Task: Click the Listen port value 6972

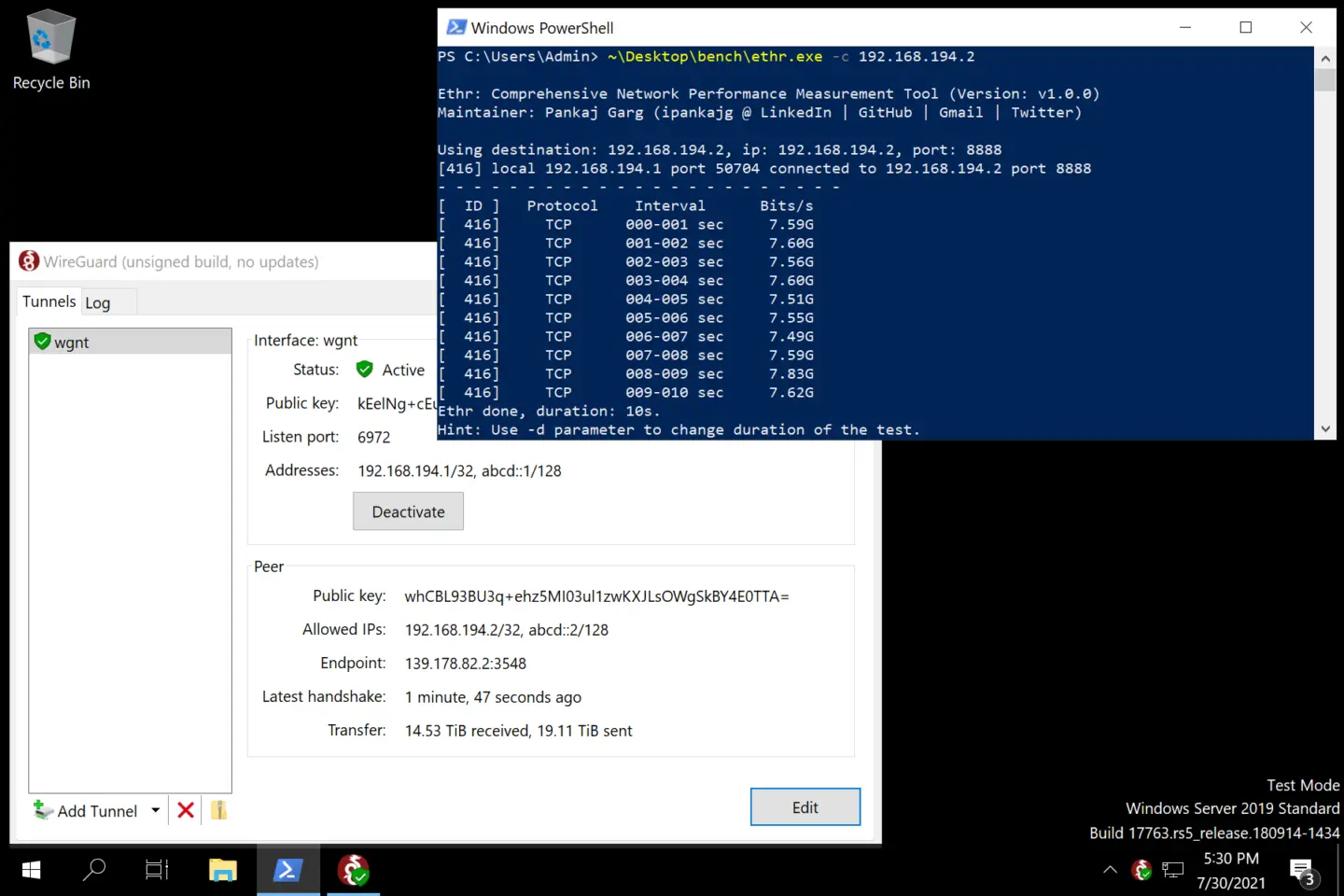Action: click(373, 437)
